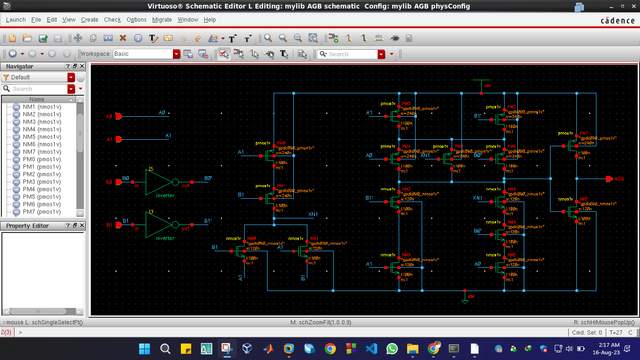Expand the Navigator Default filter dropdown
Viewport: 640px width, 360px height.
click(x=71, y=77)
